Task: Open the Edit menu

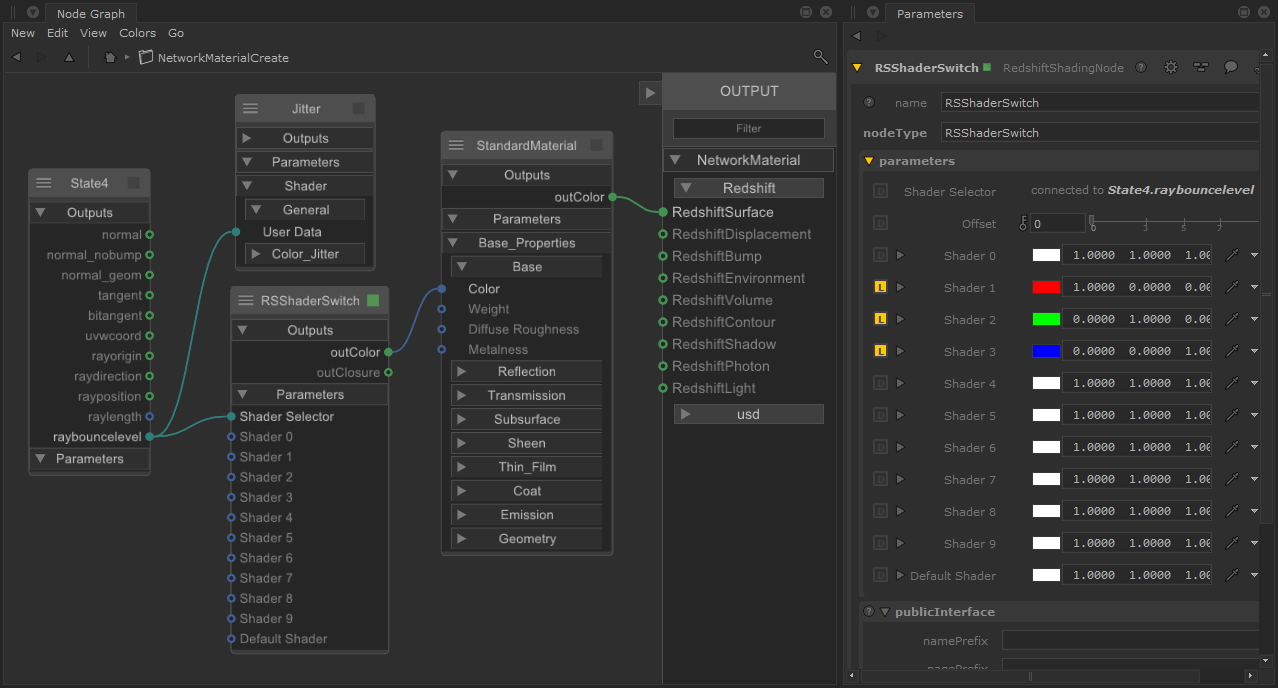Action: (x=57, y=33)
